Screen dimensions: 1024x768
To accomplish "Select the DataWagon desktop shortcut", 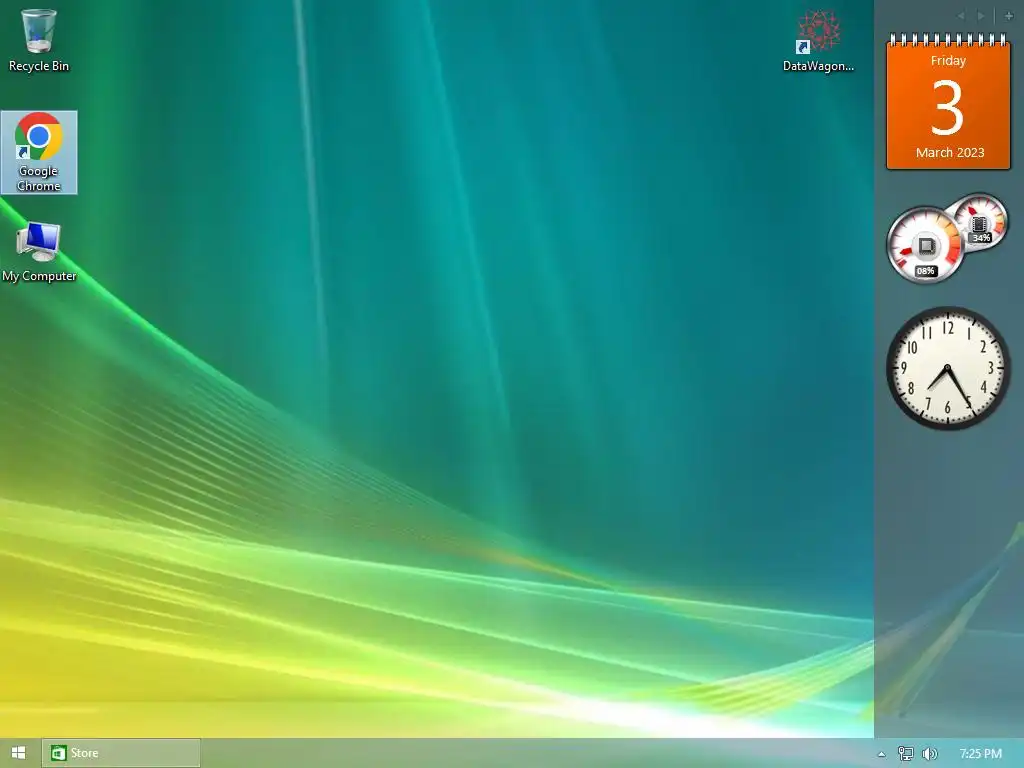I will 818,40.
